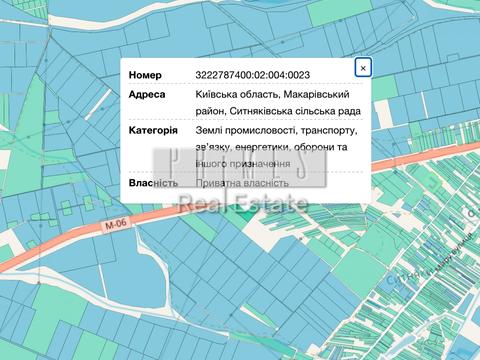Click the Власність label
The width and height of the screenshot is (480, 360).
pos(153,183)
